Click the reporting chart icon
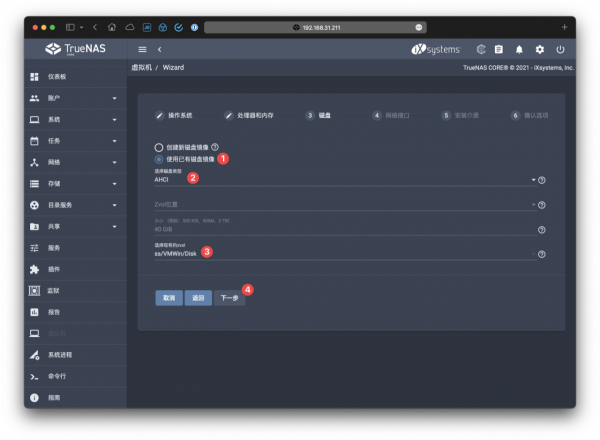This screenshot has height=440, width=600. [x=34, y=313]
